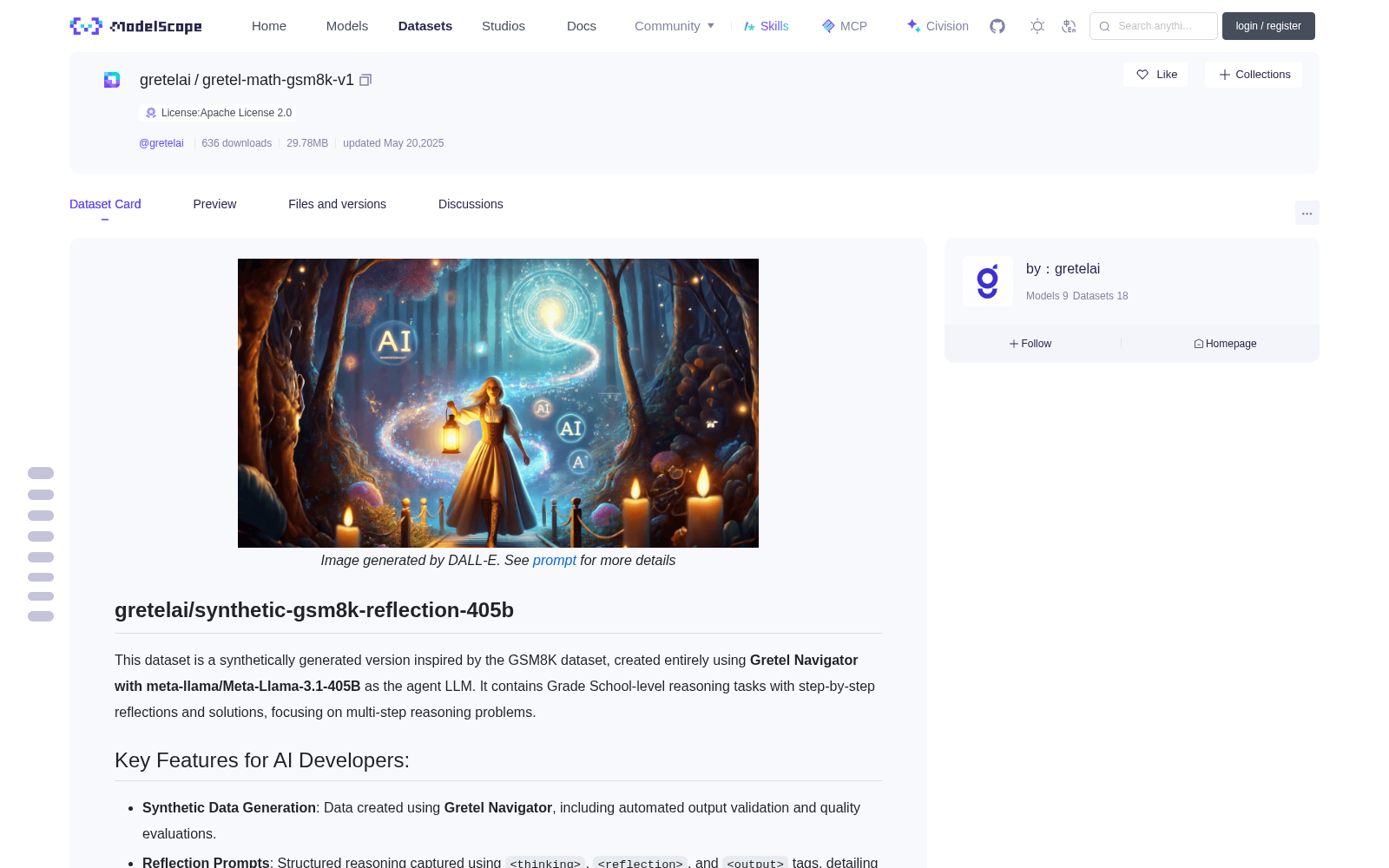
Task: Click the 'updated May 20,2025' text
Action: coord(393,143)
